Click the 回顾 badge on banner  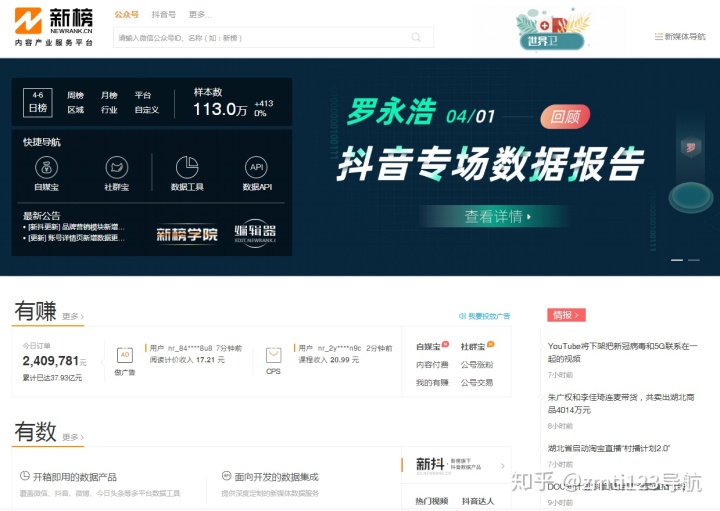[x=565, y=117]
